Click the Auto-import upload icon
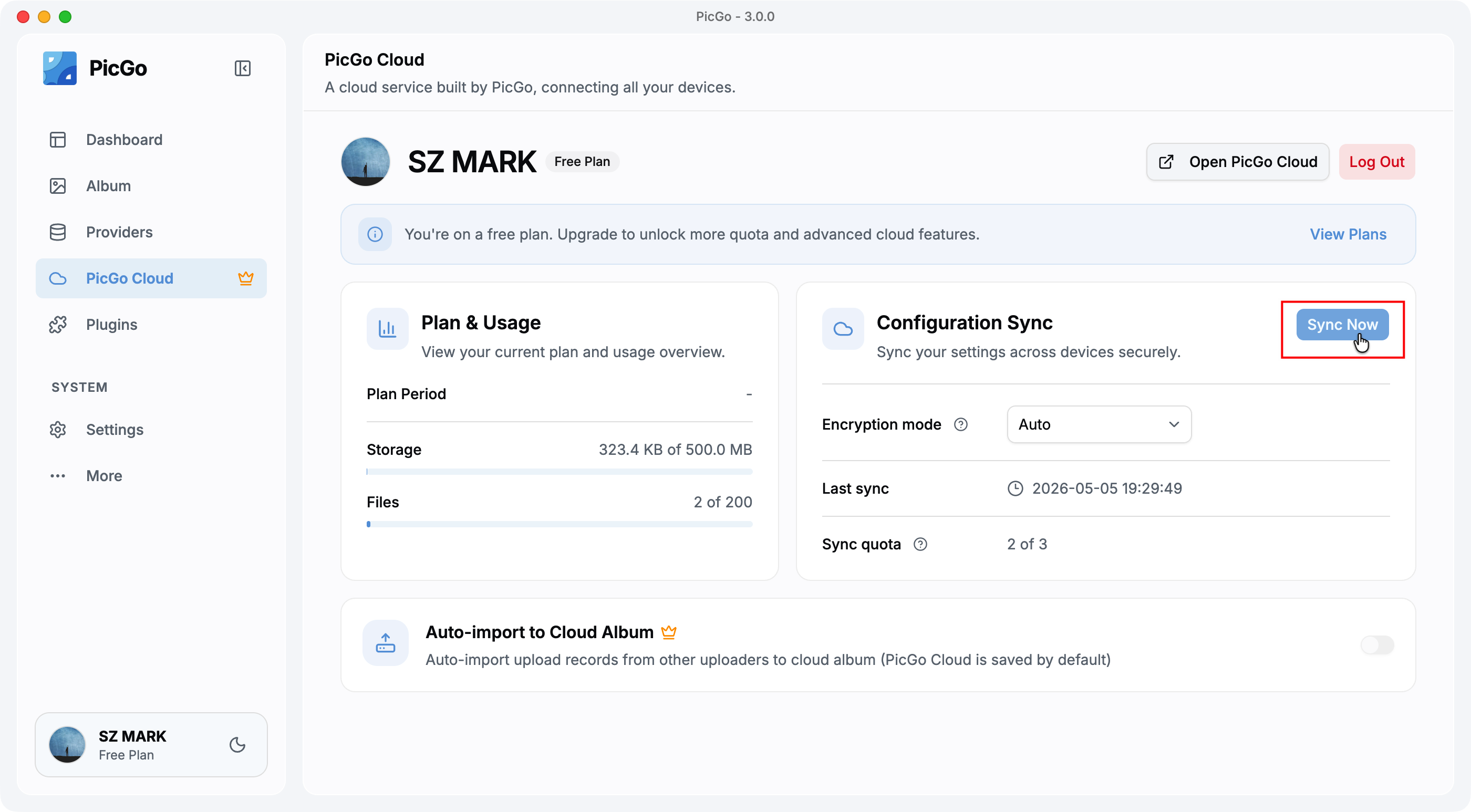This screenshot has width=1471, height=812. point(386,643)
